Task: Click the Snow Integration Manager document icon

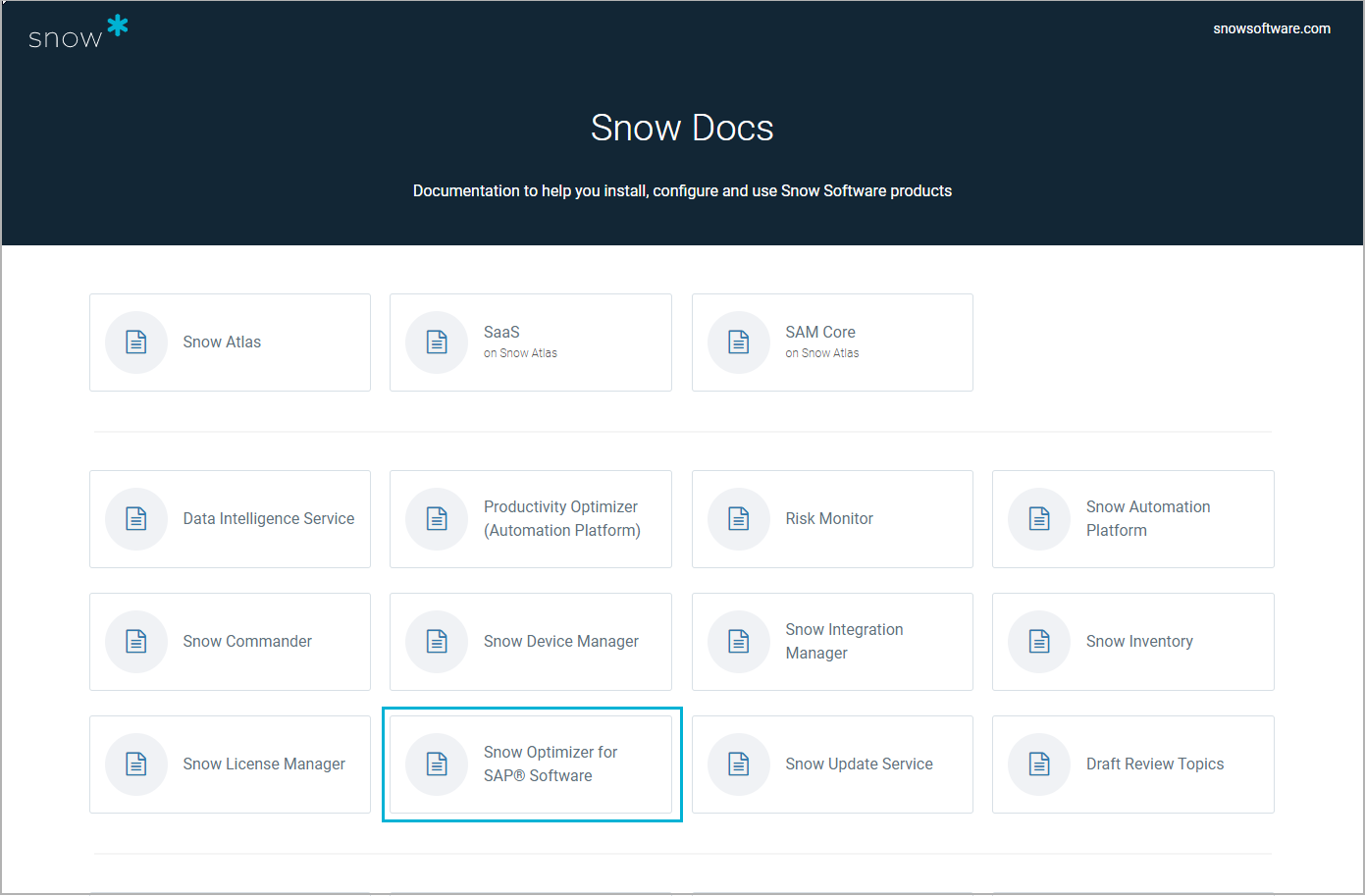Action: pyautogui.click(x=739, y=642)
